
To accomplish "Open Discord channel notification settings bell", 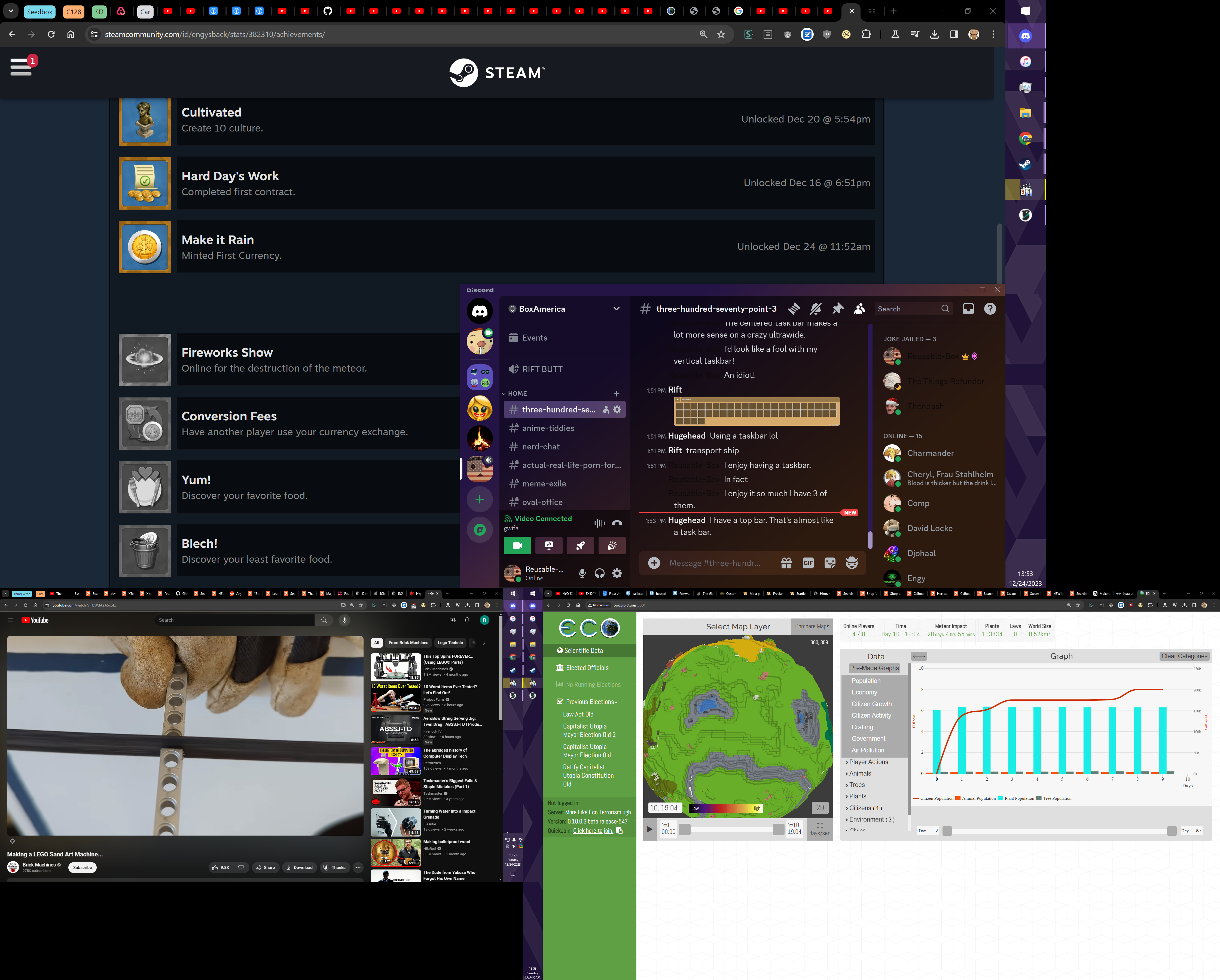I will [816, 309].
